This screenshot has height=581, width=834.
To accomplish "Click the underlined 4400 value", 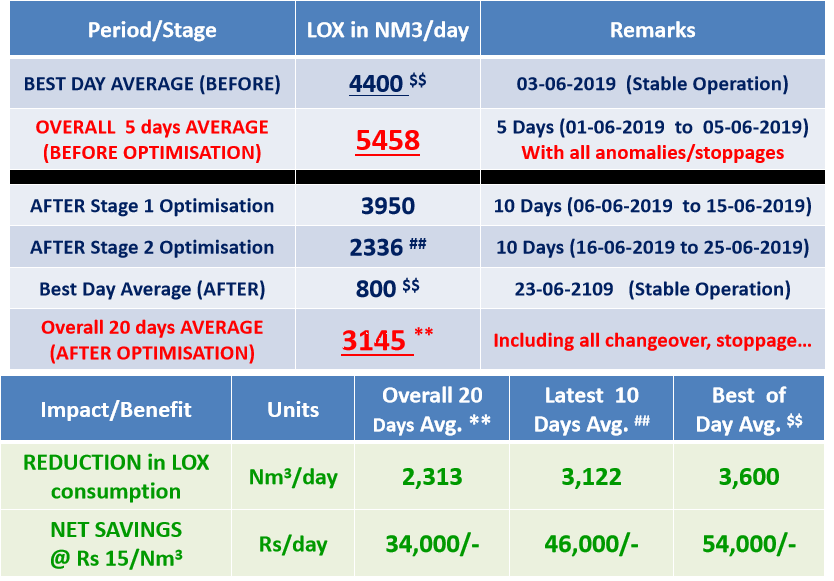I will (x=377, y=84).
